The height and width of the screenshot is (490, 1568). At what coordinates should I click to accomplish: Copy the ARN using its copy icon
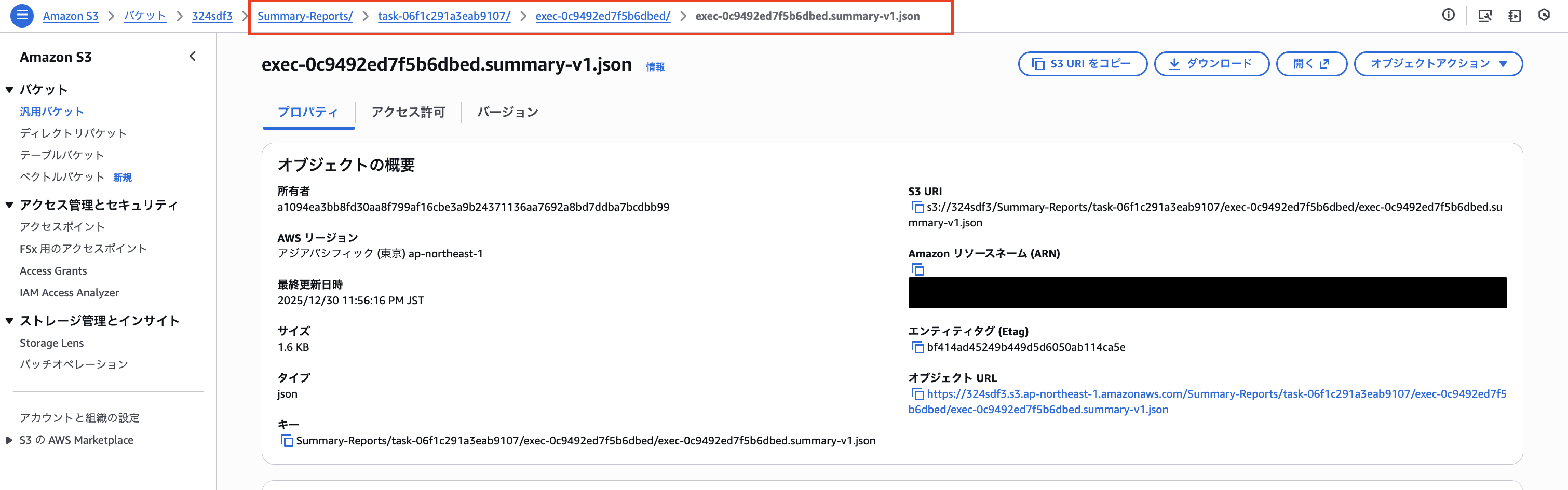coord(917,269)
